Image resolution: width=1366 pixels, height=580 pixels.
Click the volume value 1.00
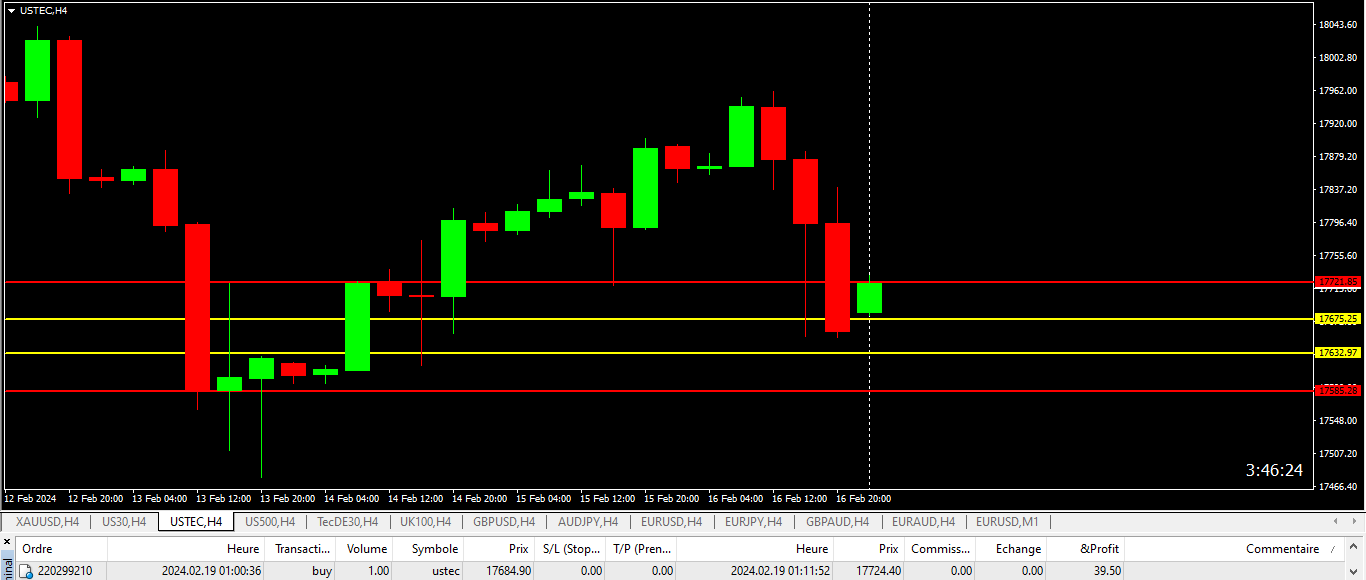click(379, 571)
